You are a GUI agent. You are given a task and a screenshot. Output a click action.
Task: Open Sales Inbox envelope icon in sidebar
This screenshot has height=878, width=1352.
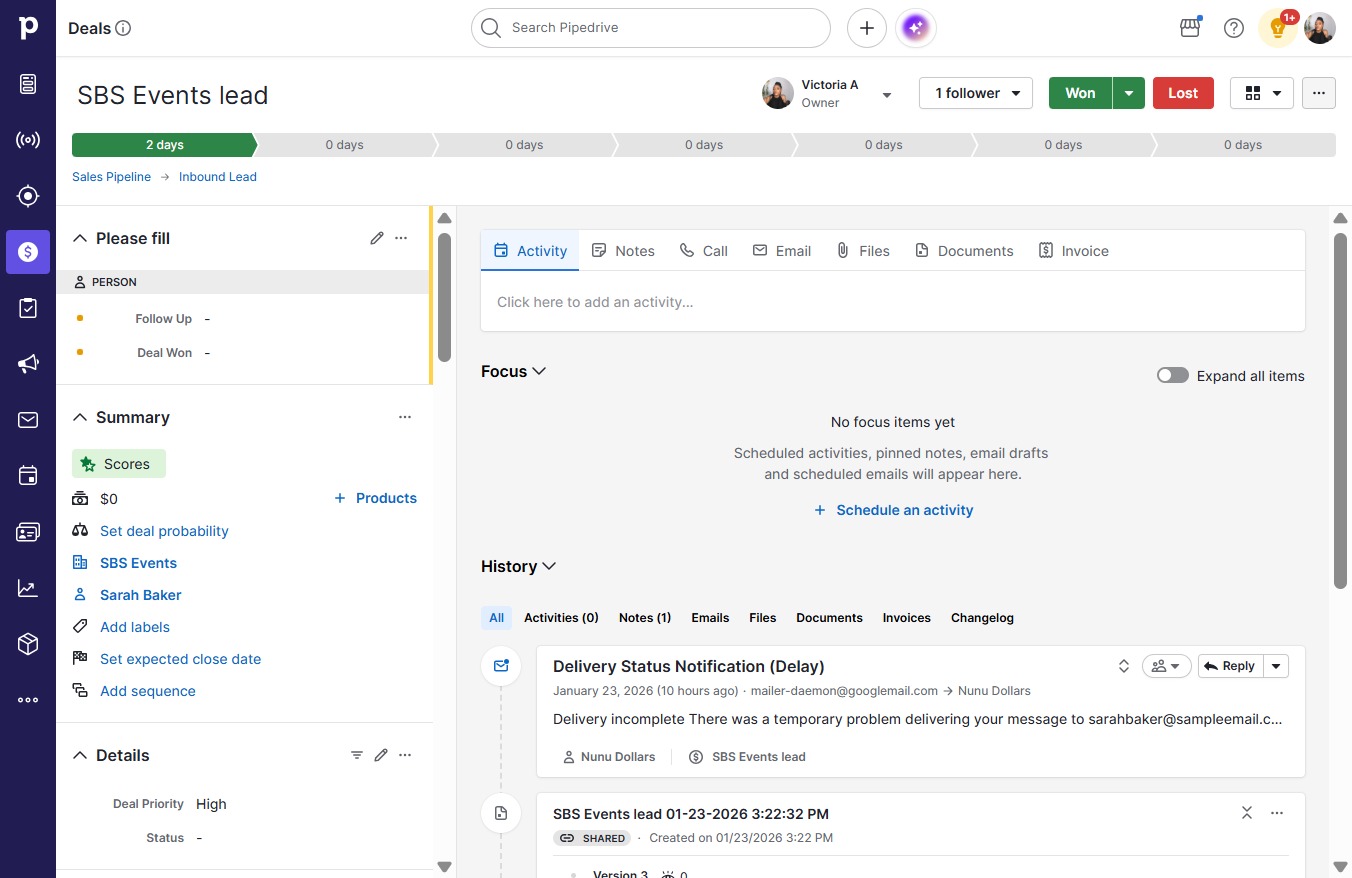pos(28,420)
